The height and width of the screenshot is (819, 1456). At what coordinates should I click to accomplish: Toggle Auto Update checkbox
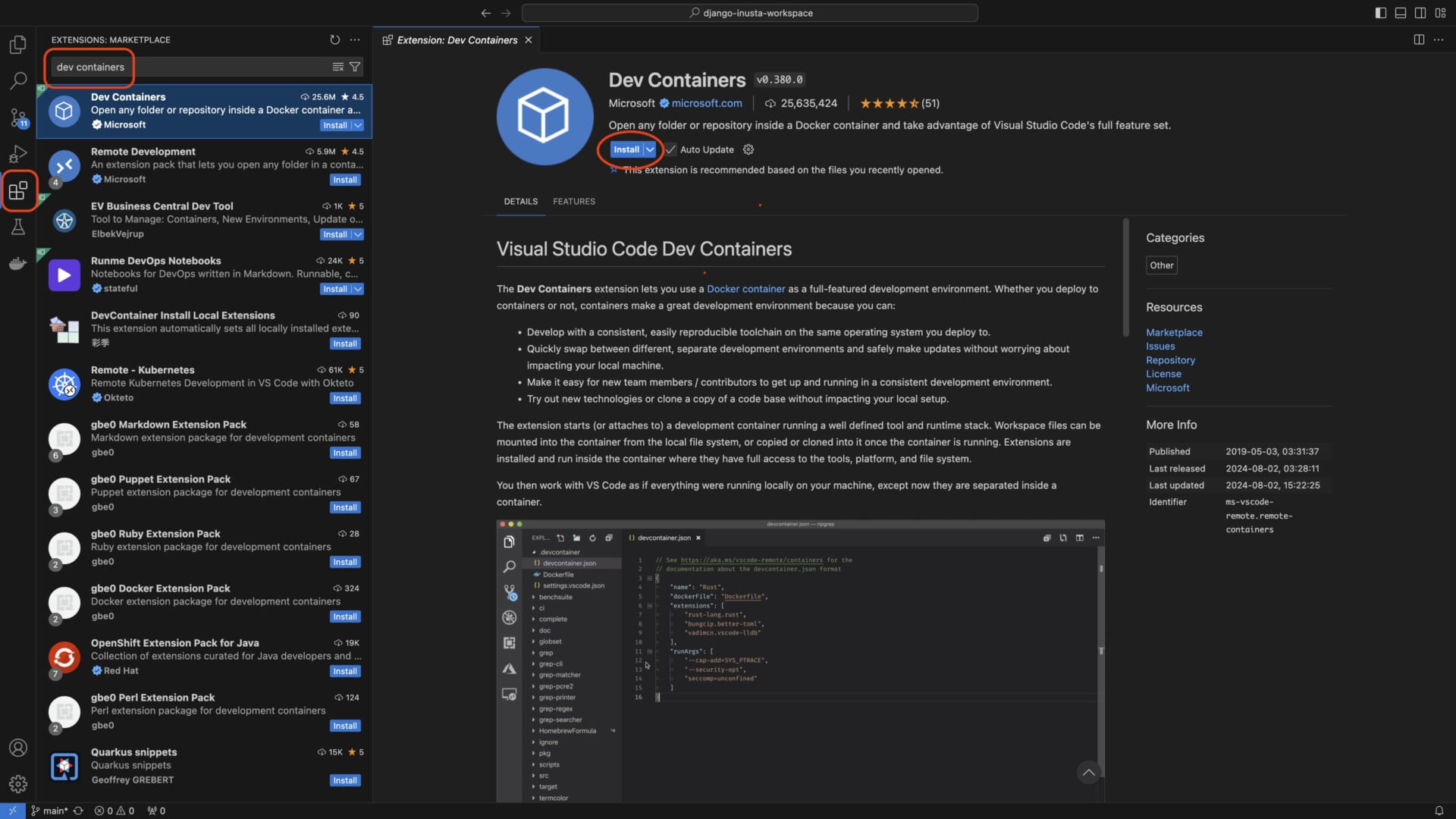click(670, 149)
